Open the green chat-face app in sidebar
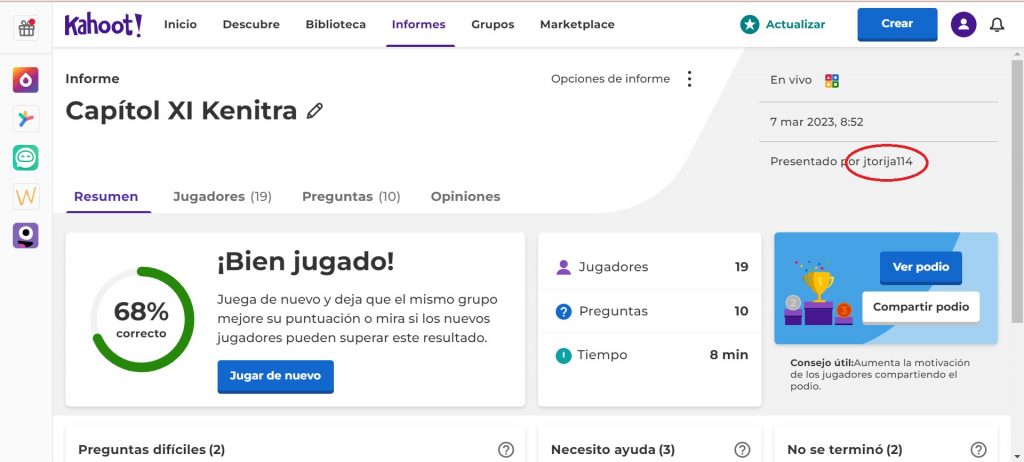This screenshot has width=1024, height=462. [26, 157]
